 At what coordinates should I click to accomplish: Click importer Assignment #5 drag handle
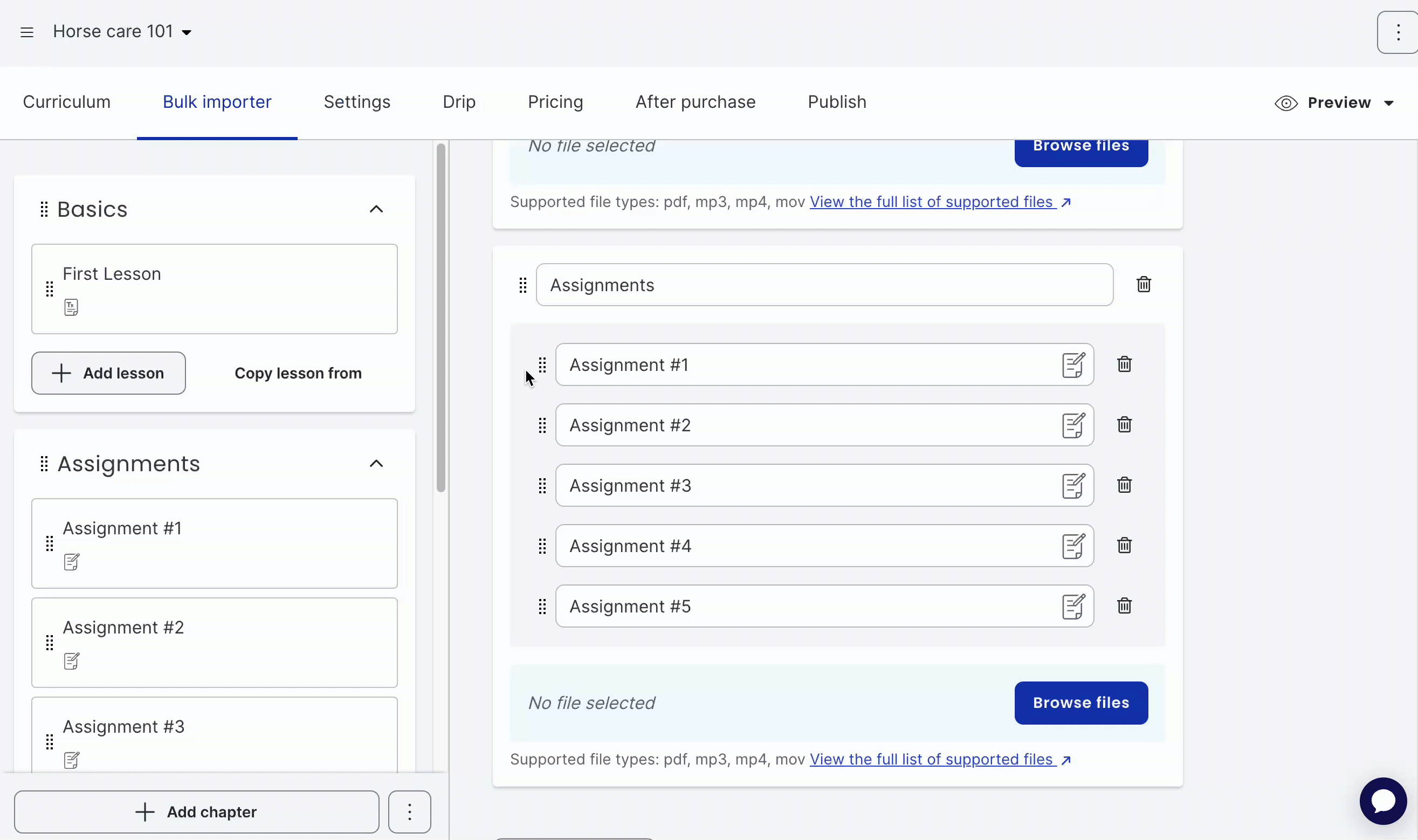[x=542, y=606]
